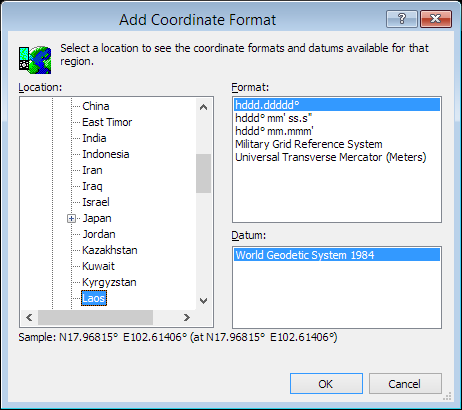462x410 pixels.
Task: Select Kuwait in the location tree
Action: (x=98, y=266)
